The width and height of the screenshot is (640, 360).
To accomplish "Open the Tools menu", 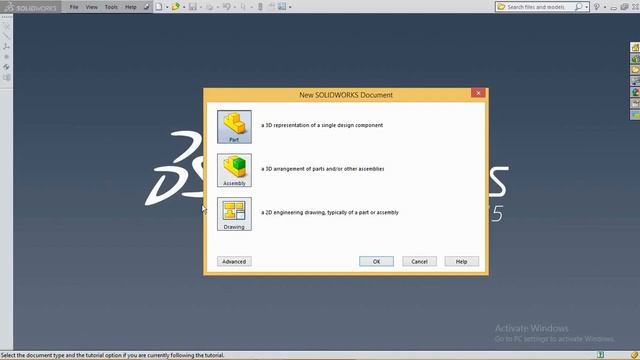I will 111,7.
